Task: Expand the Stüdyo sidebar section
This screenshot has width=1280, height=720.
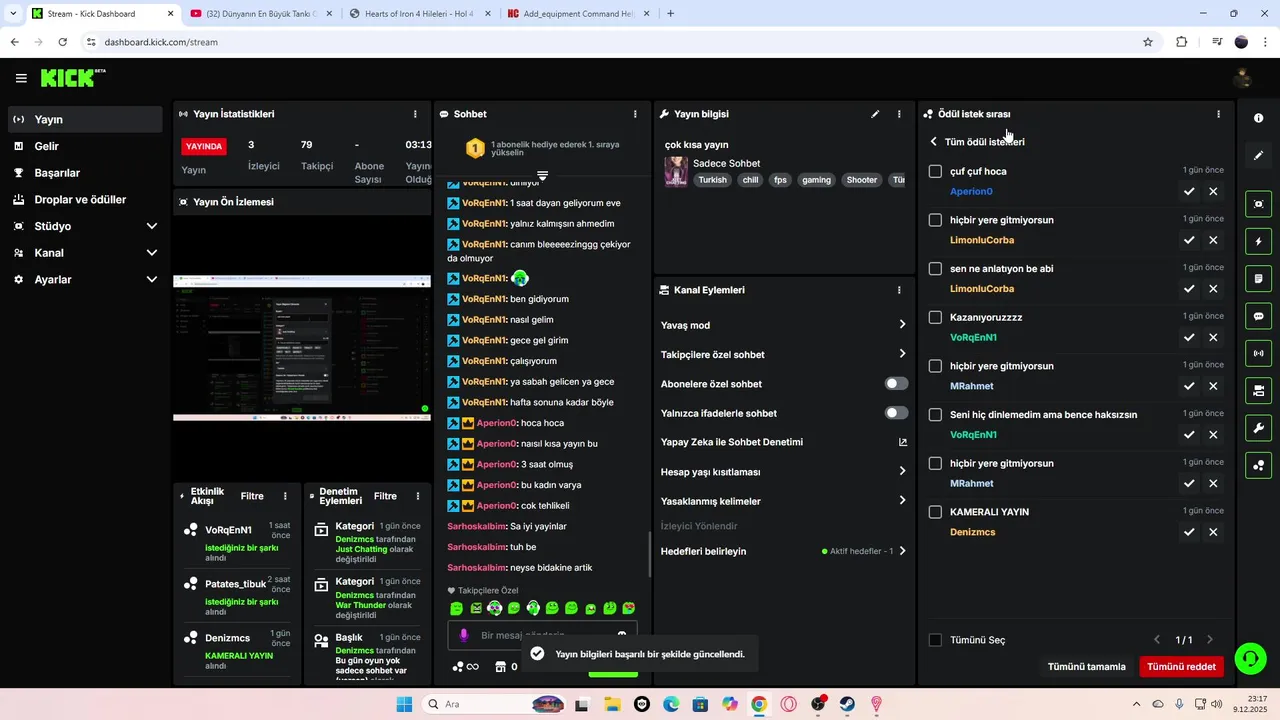Action: coord(152,226)
